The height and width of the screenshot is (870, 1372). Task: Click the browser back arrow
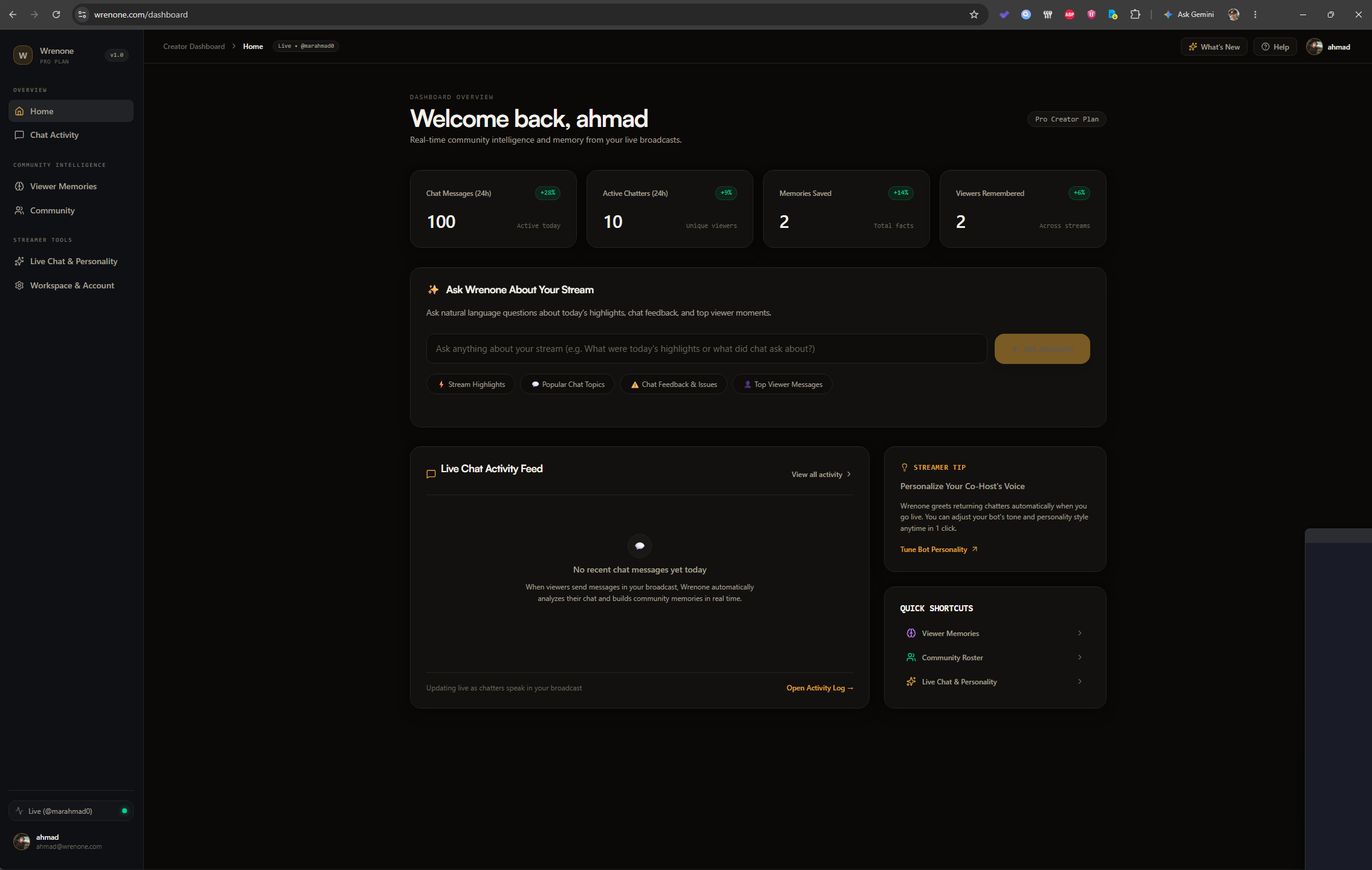(13, 15)
